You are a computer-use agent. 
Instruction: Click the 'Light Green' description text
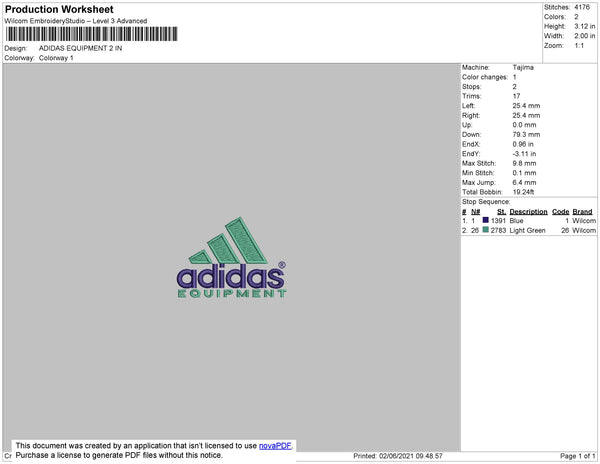[x=527, y=230]
